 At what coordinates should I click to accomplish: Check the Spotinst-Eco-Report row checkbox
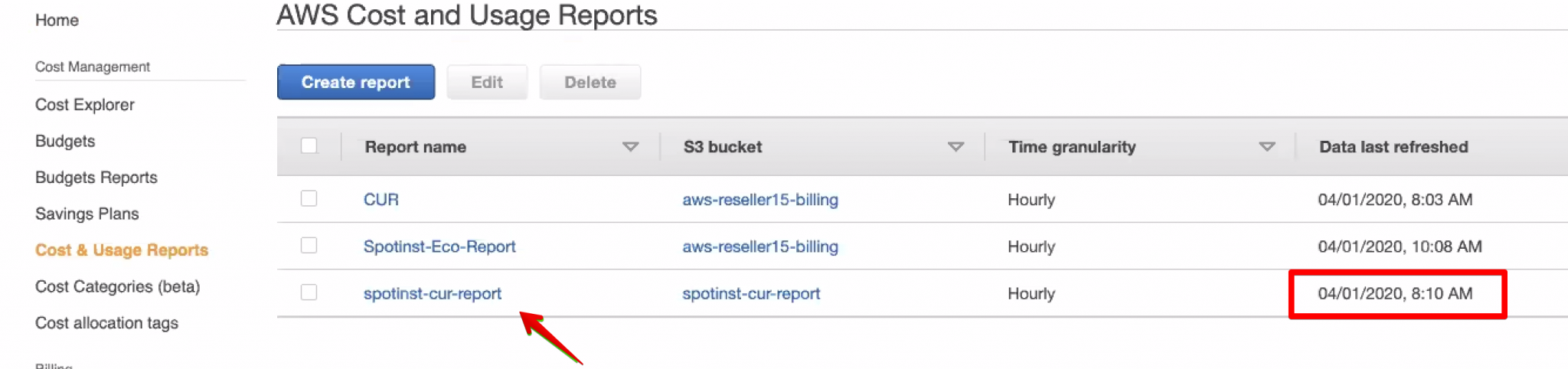coord(309,246)
